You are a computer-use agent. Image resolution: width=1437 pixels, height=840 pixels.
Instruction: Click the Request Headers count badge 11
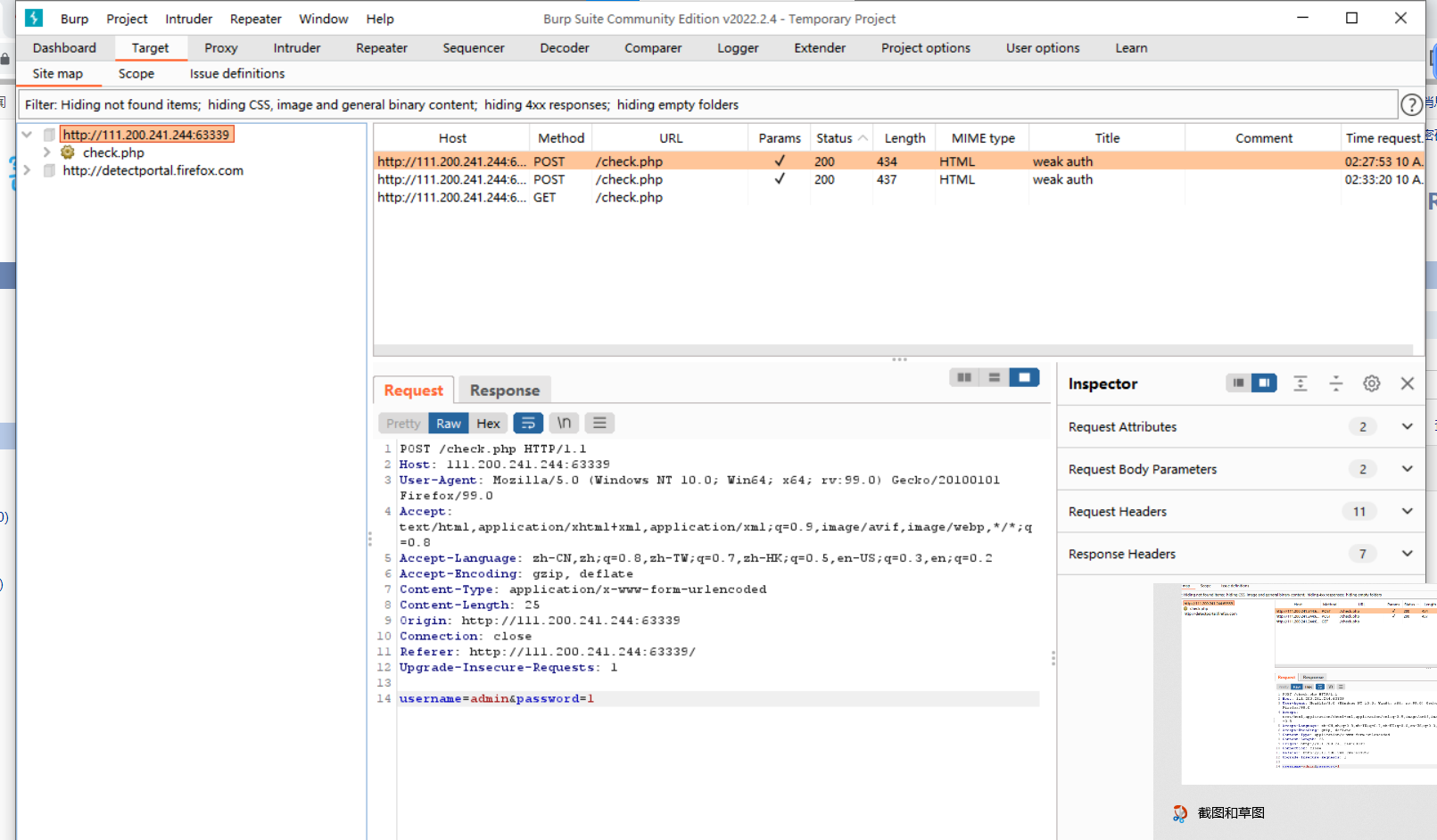tap(1359, 511)
